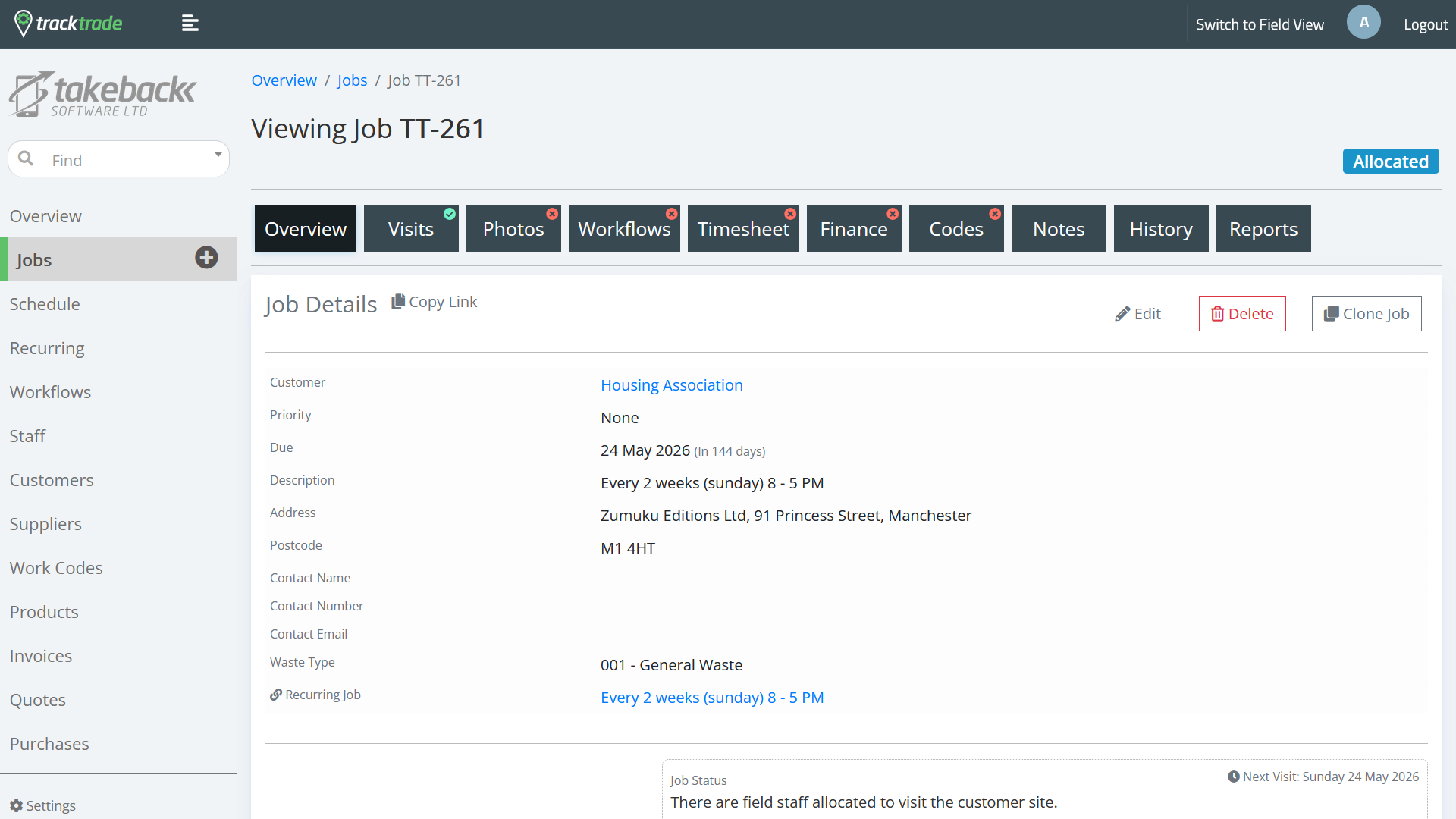
Task: Open the Visits tab
Action: tap(411, 229)
